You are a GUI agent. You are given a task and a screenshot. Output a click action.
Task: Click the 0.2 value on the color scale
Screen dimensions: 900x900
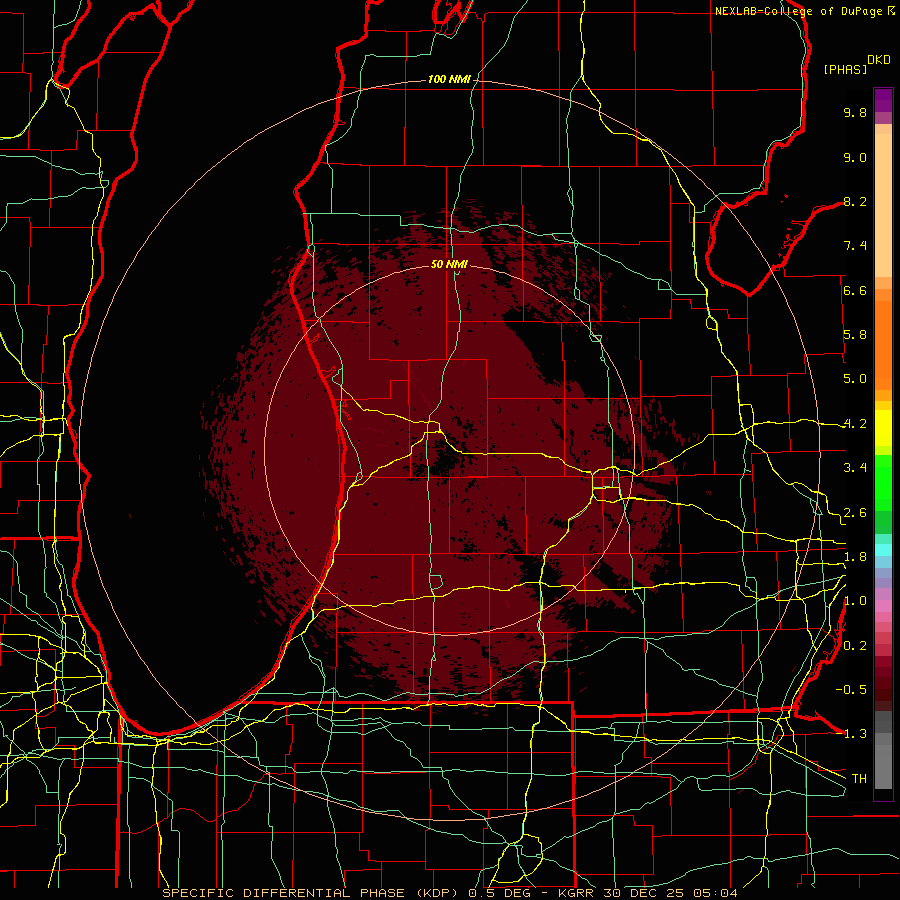[855, 646]
